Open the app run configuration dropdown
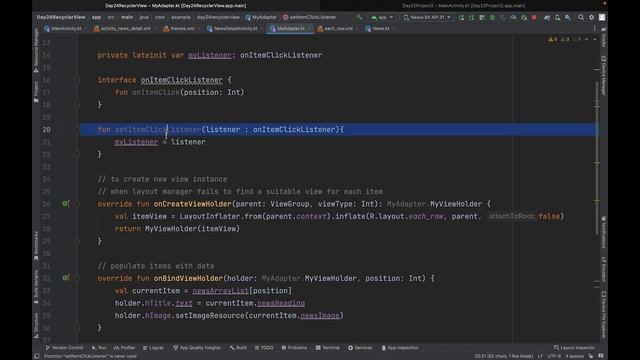 pos(382,18)
